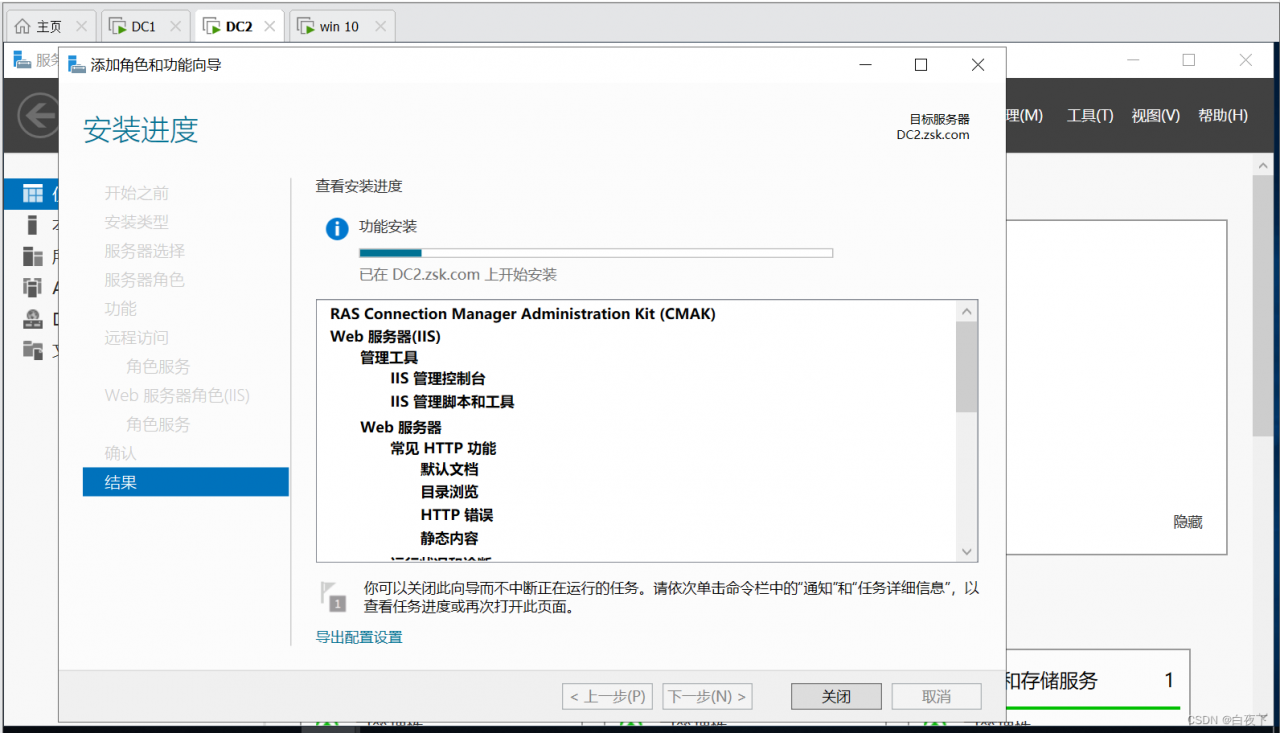The height and width of the screenshot is (733, 1280).
Task: Click the wizard icon in the 添加角色和功能向导 title bar
Action: coord(76,63)
